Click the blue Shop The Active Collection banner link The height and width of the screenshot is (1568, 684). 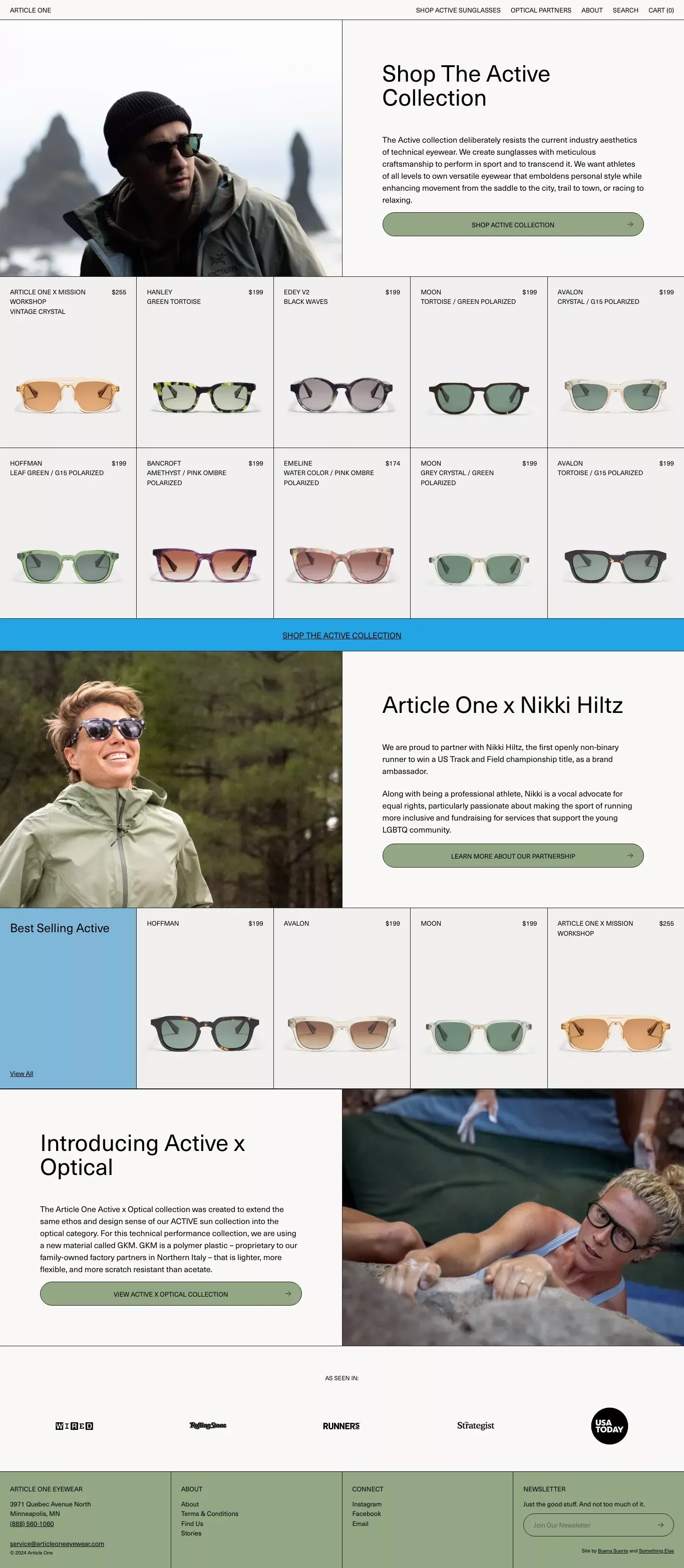342,635
